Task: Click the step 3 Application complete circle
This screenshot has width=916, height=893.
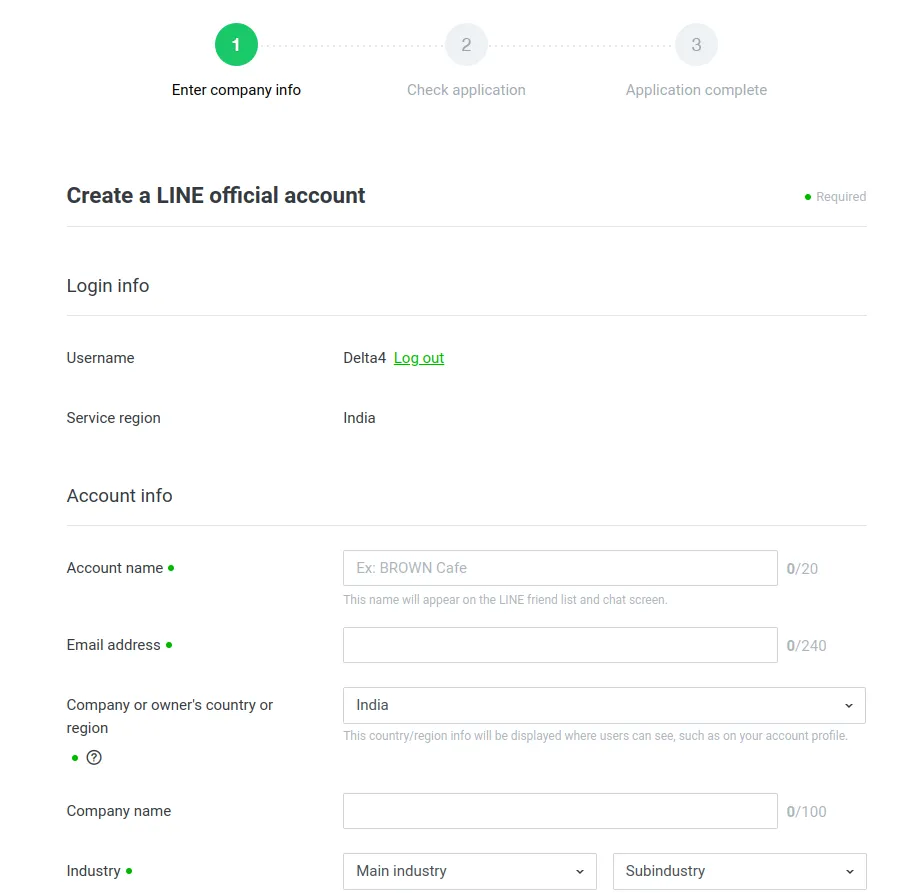Action: [696, 44]
